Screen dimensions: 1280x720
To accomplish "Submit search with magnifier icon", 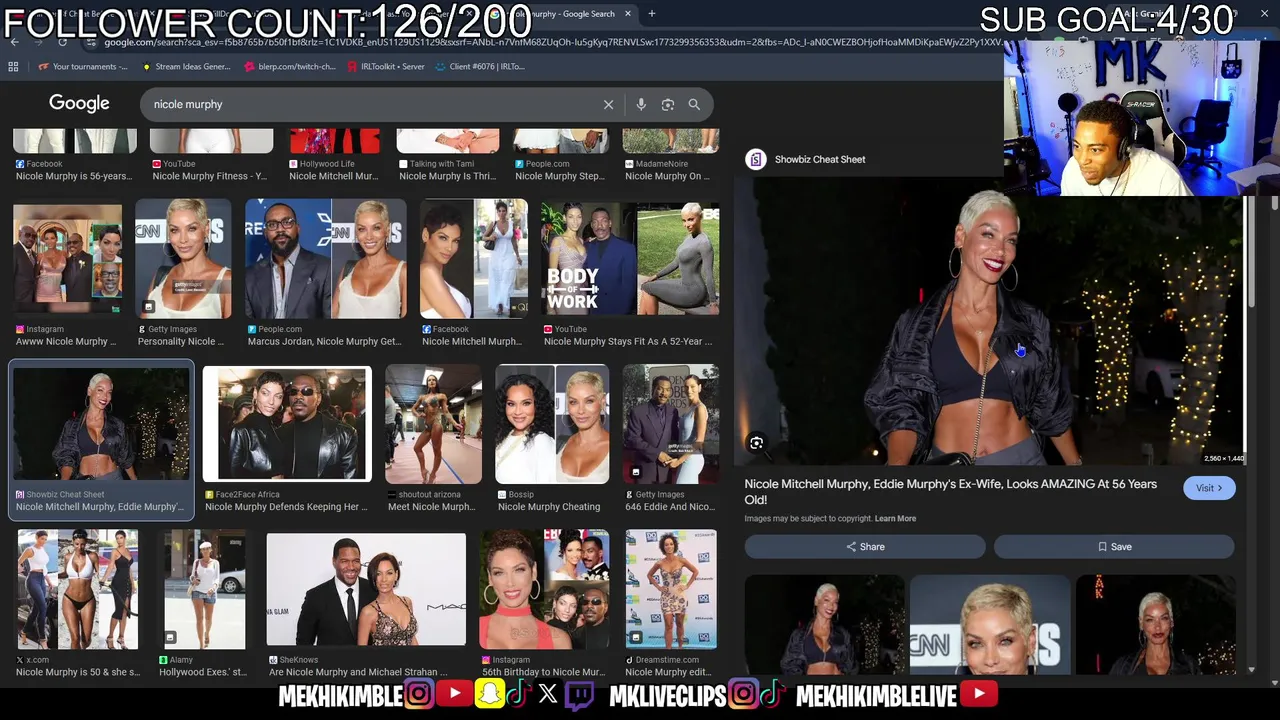I will tap(694, 104).
